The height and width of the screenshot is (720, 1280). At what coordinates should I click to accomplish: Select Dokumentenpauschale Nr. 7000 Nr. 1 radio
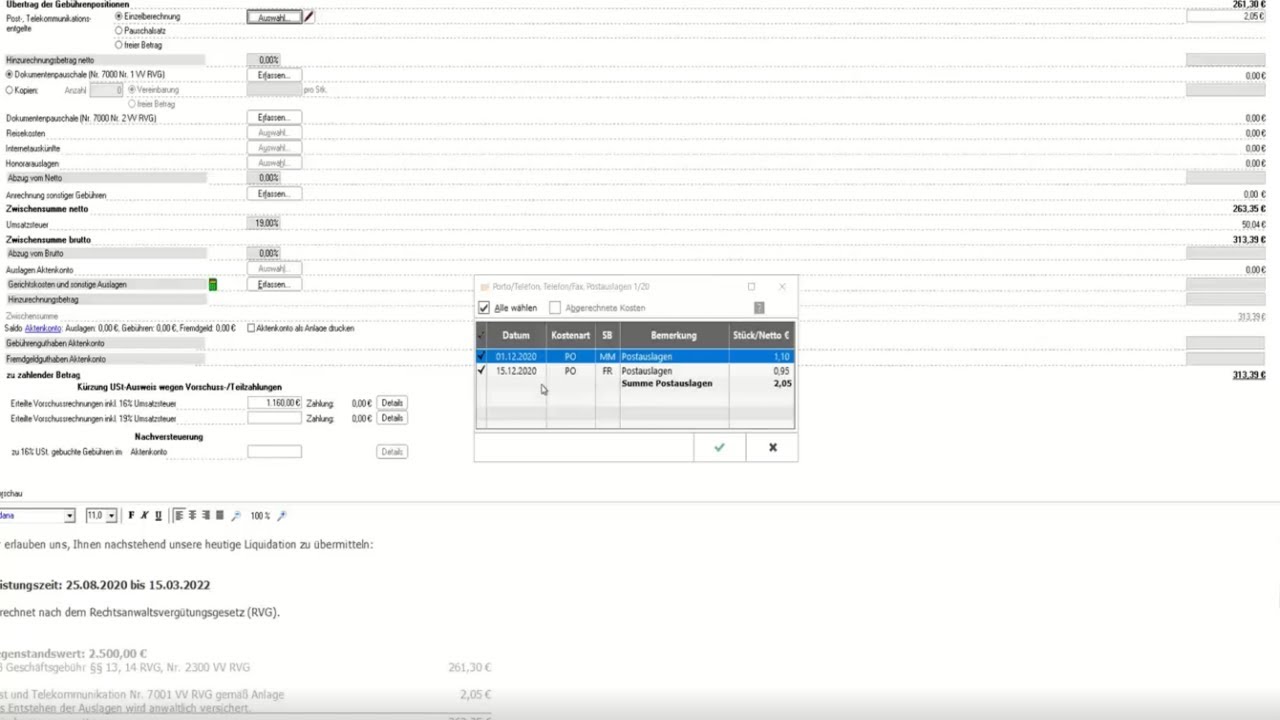10,74
